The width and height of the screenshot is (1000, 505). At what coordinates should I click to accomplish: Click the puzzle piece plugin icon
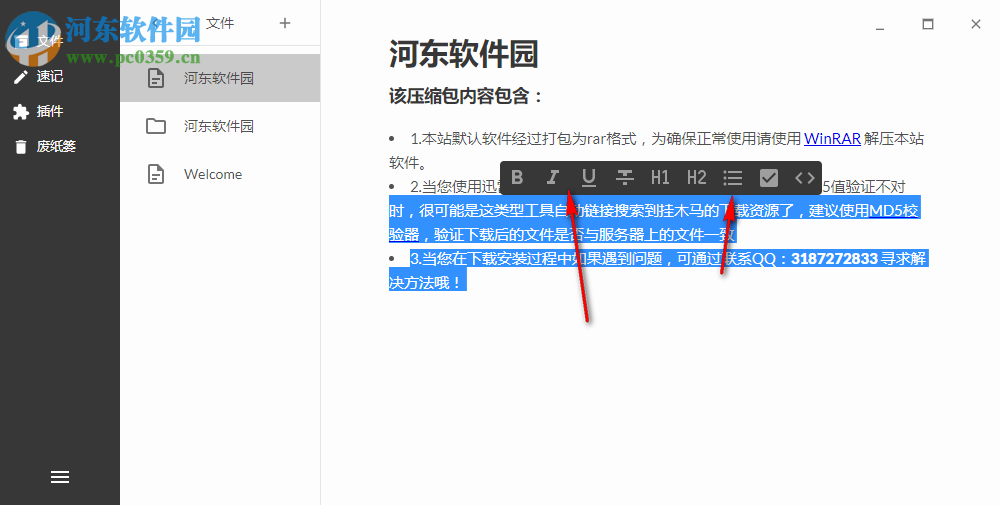(21, 112)
